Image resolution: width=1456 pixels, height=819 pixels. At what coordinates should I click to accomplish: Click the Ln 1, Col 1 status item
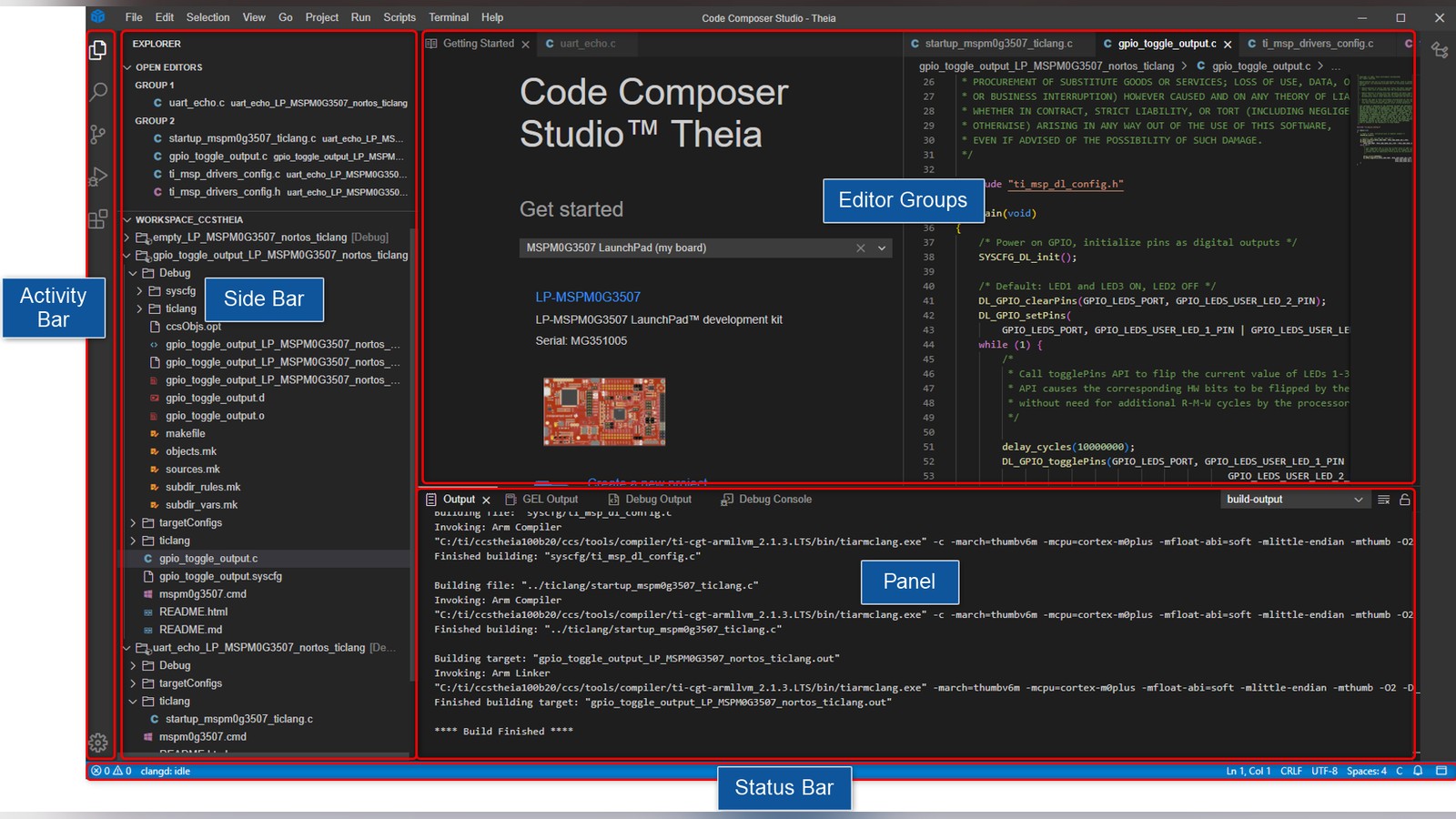coord(1248,771)
